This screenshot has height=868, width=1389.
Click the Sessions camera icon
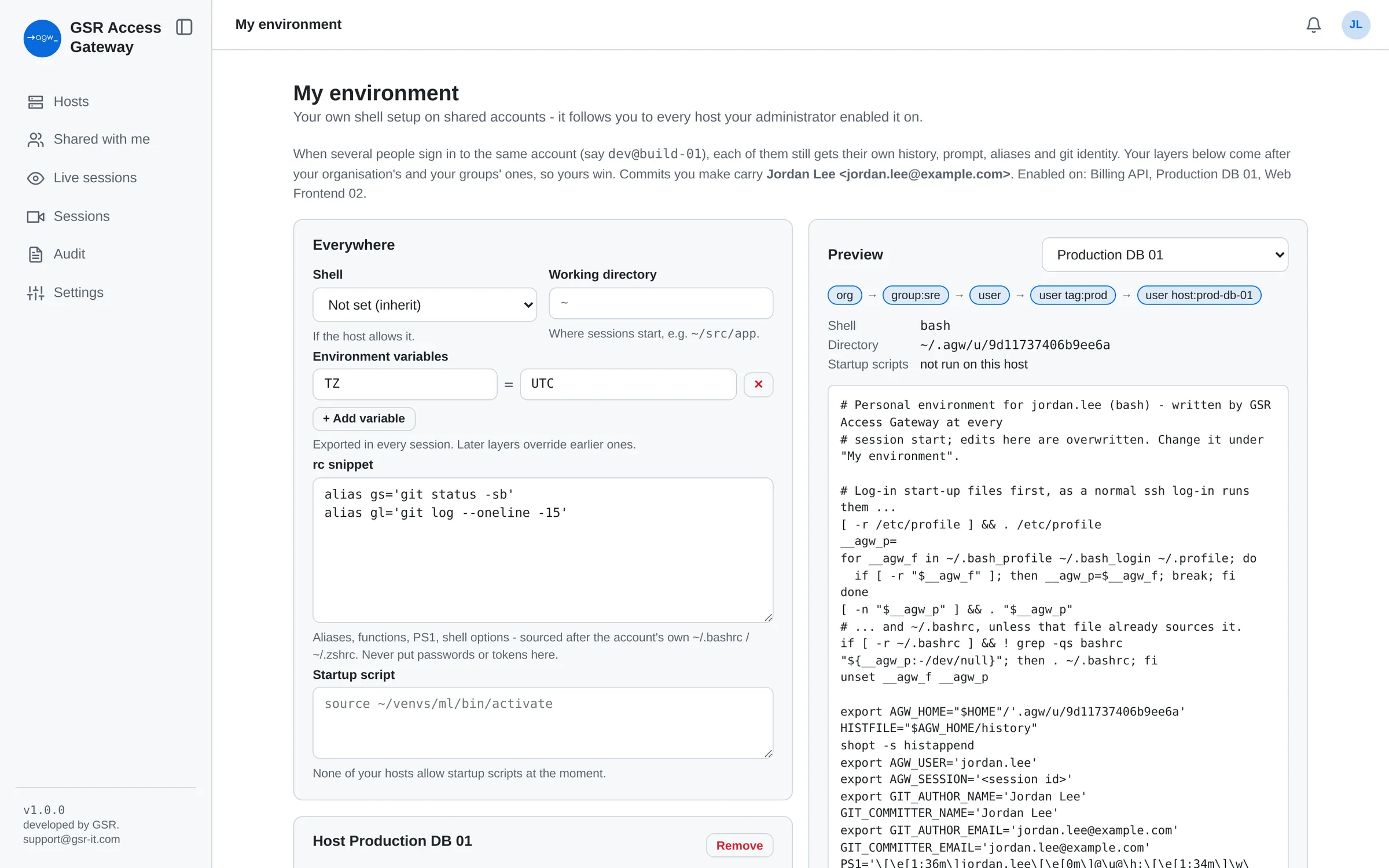click(x=35, y=216)
